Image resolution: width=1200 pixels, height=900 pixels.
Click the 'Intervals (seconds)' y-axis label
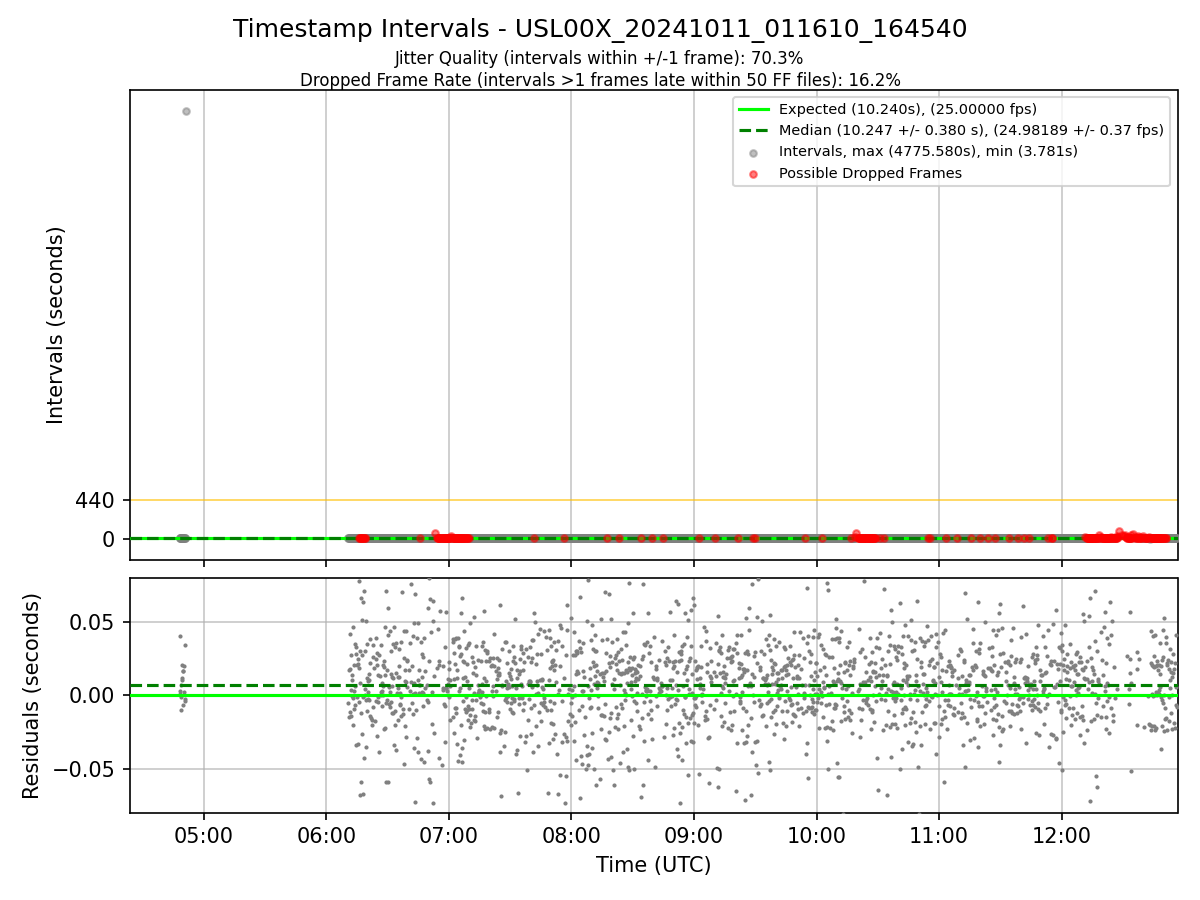56,325
